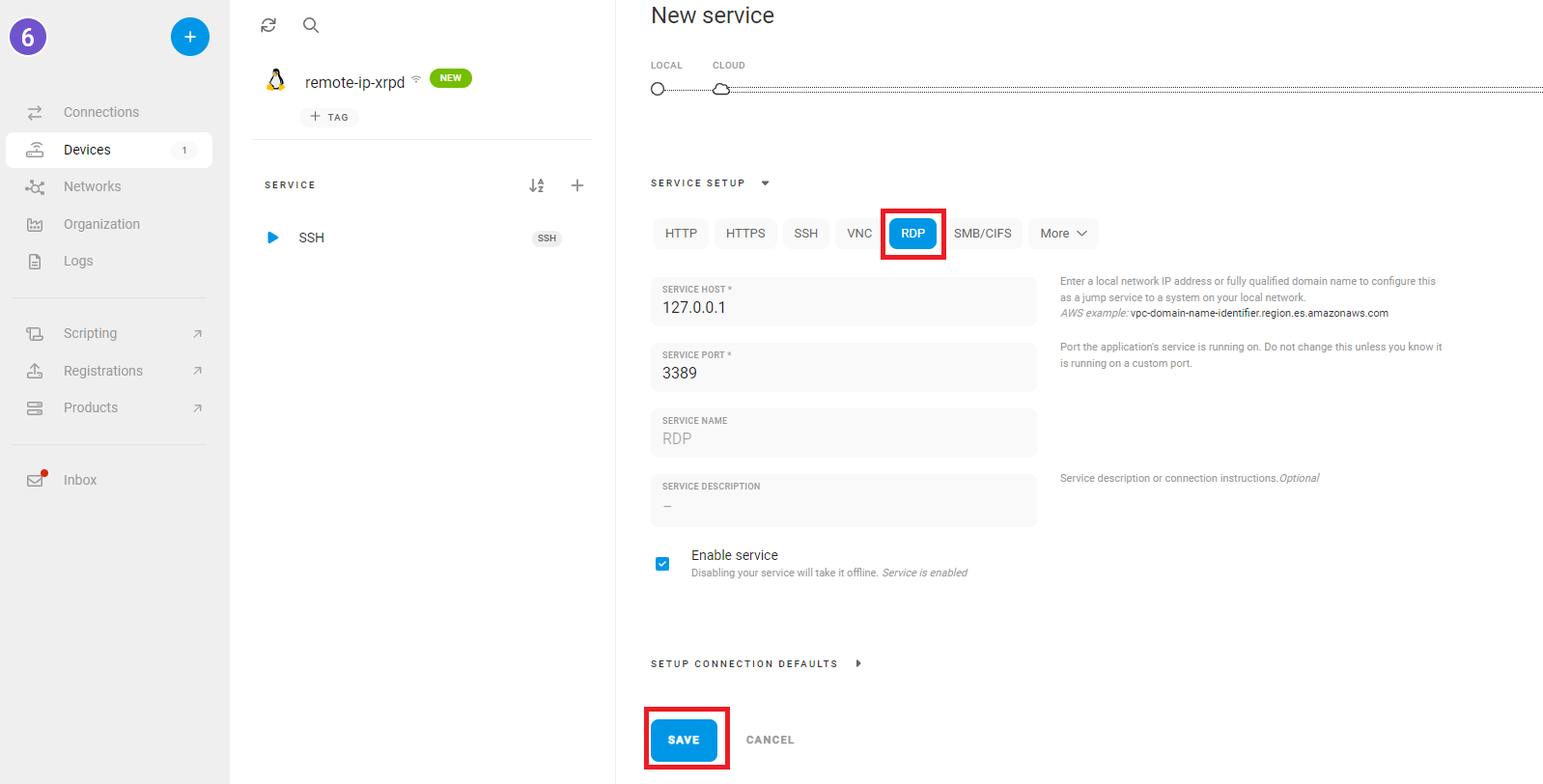
Task: Click the Service Name field
Action: tap(844, 433)
